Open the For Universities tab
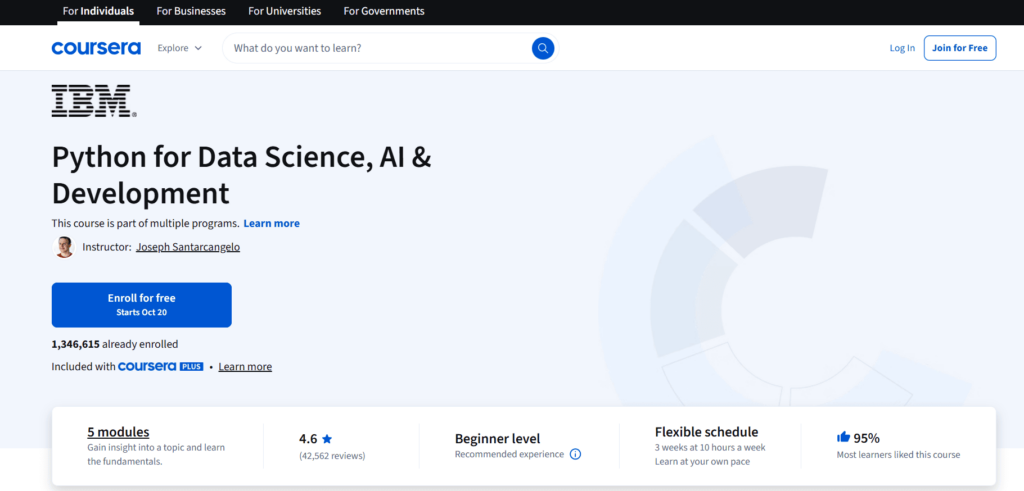This screenshot has height=491, width=1024. (284, 11)
